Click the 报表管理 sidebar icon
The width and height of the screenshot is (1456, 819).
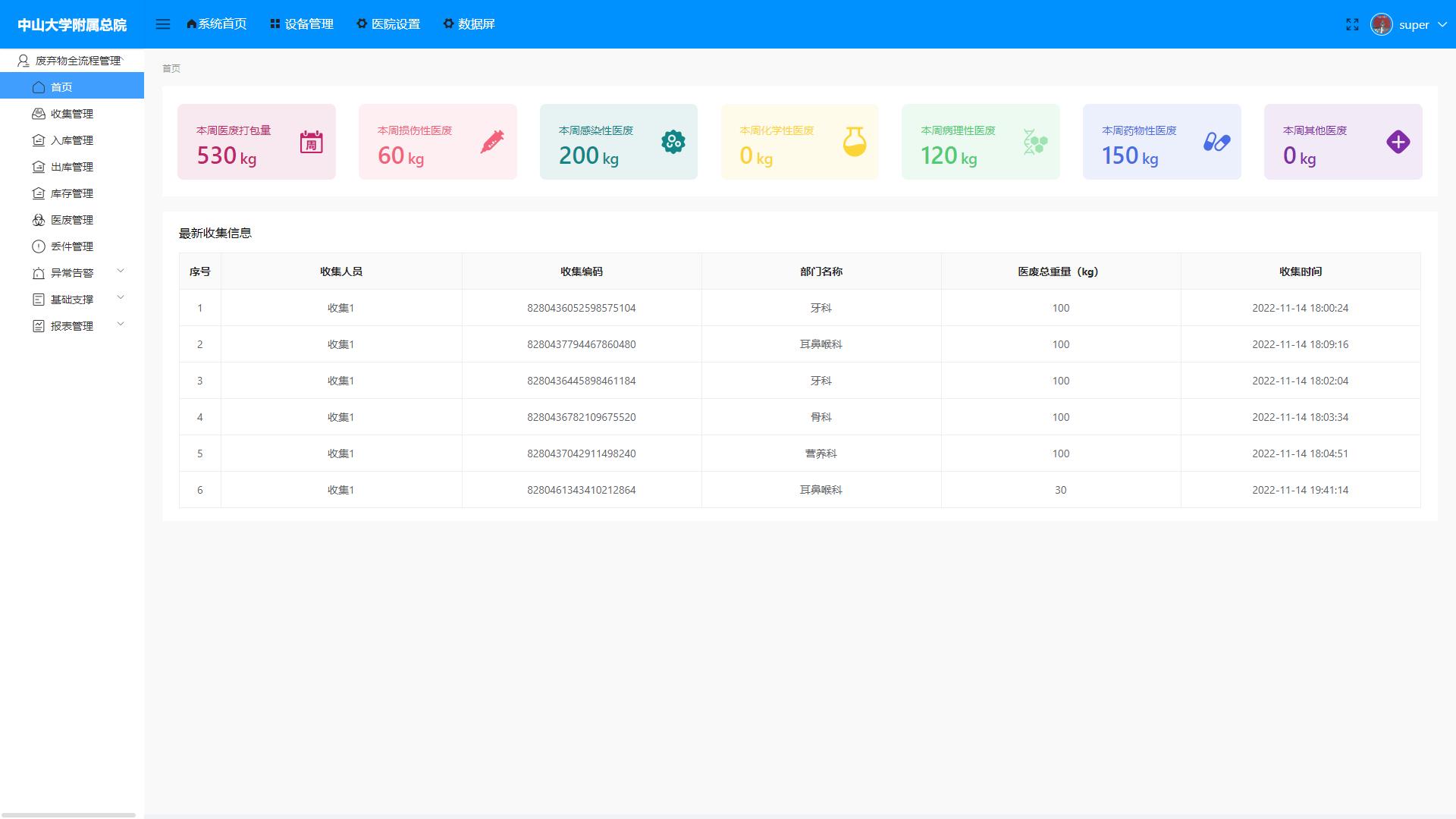[x=39, y=326]
